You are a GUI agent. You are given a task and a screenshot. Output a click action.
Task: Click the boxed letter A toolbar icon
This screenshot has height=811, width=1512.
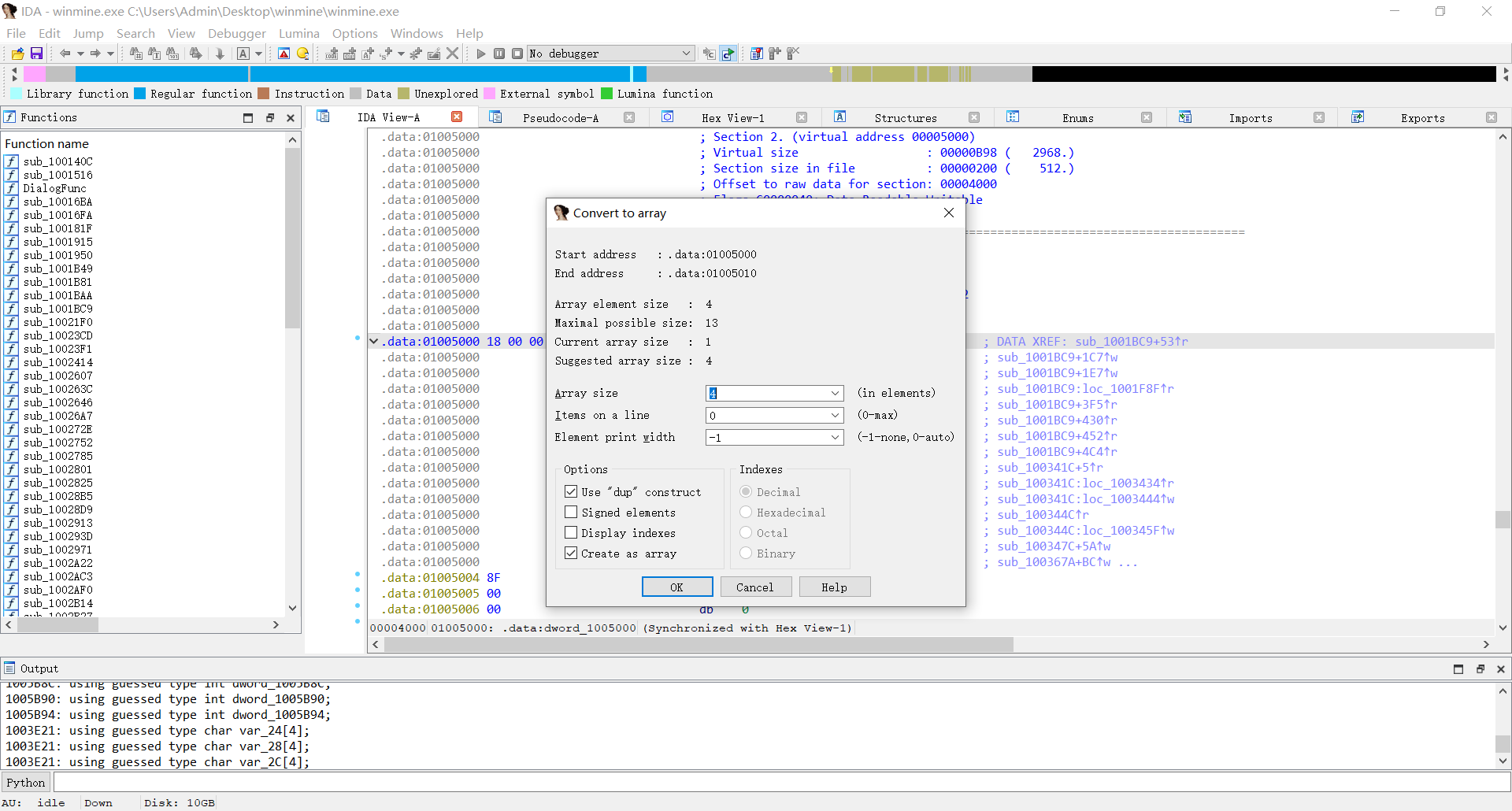pos(243,54)
